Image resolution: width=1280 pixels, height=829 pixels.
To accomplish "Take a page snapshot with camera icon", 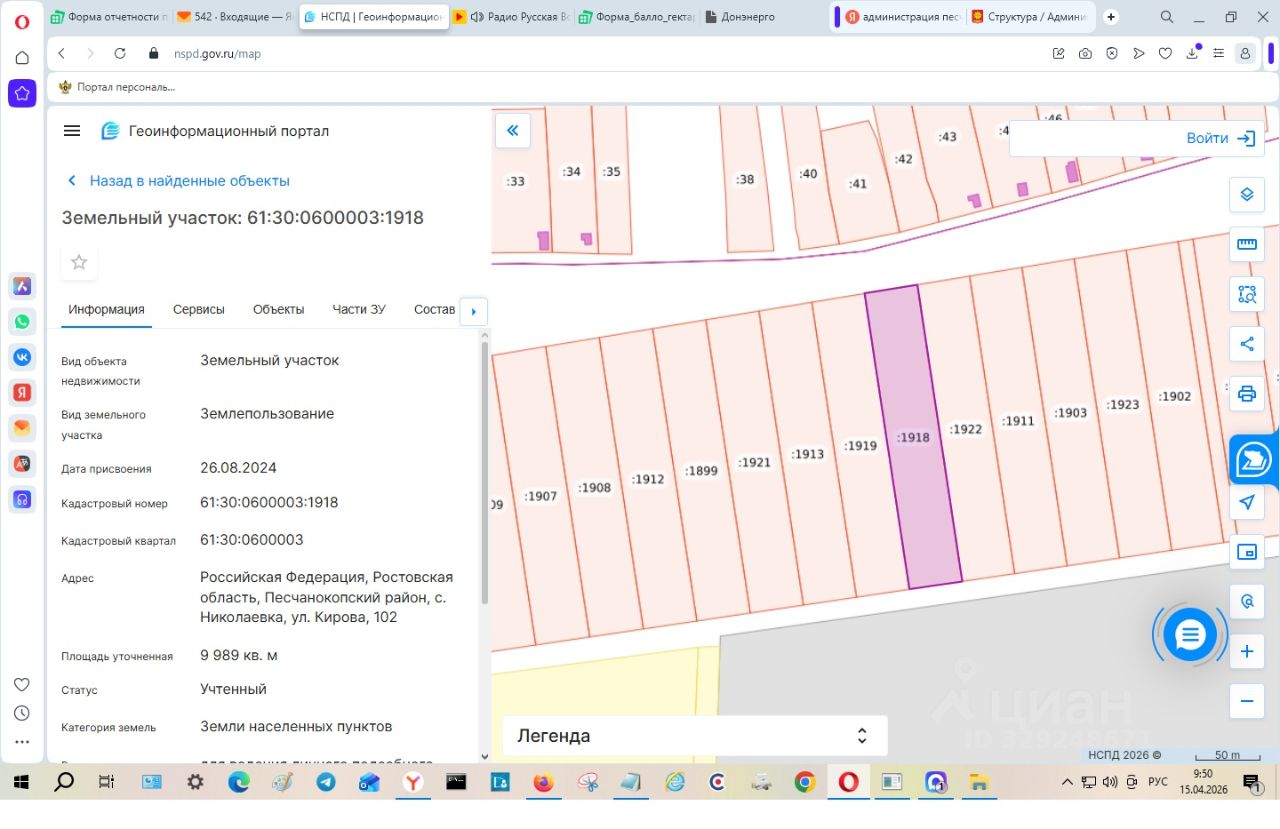I will (1085, 54).
